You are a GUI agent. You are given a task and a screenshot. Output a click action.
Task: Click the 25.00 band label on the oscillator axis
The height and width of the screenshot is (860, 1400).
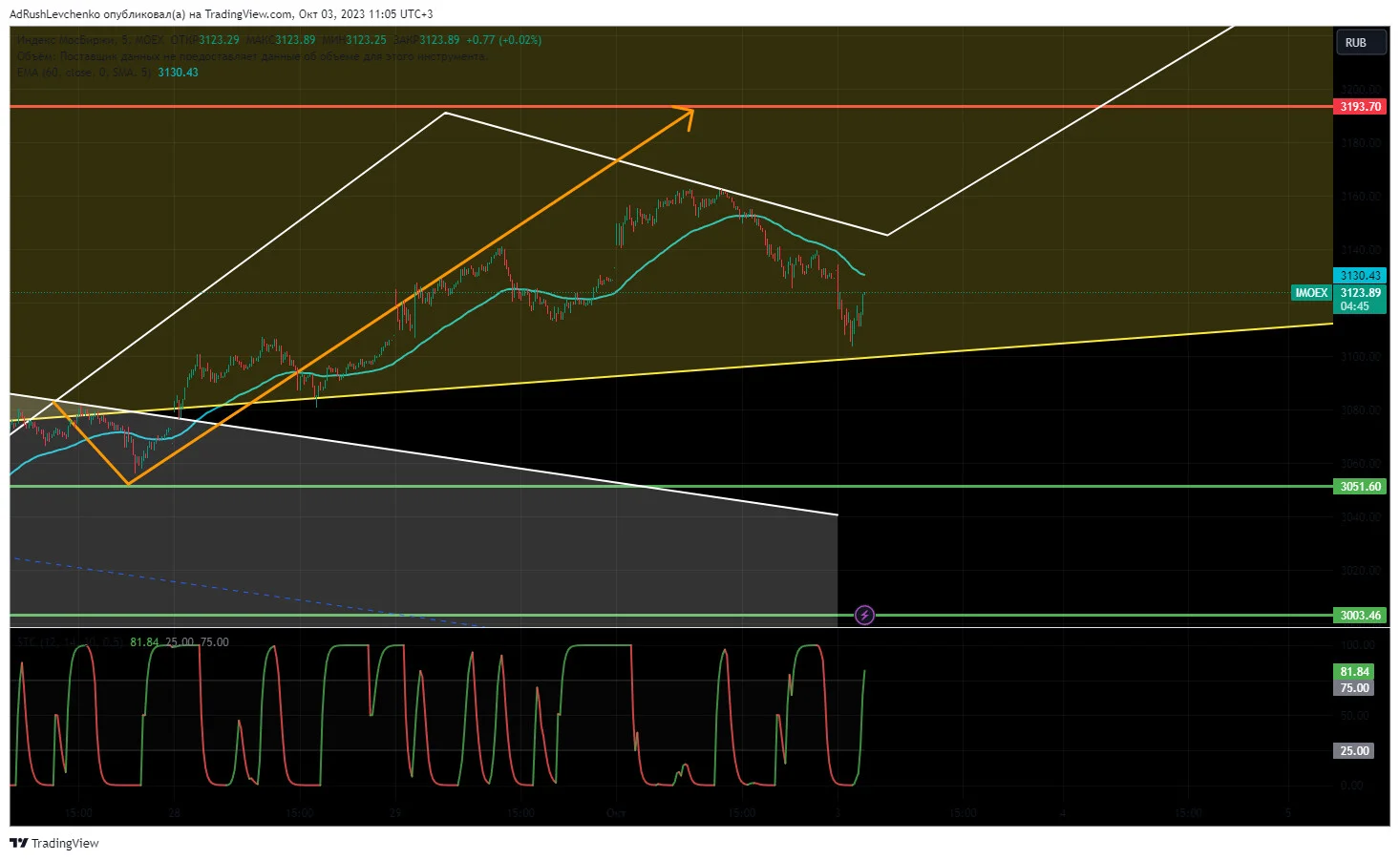pyautogui.click(x=1355, y=751)
